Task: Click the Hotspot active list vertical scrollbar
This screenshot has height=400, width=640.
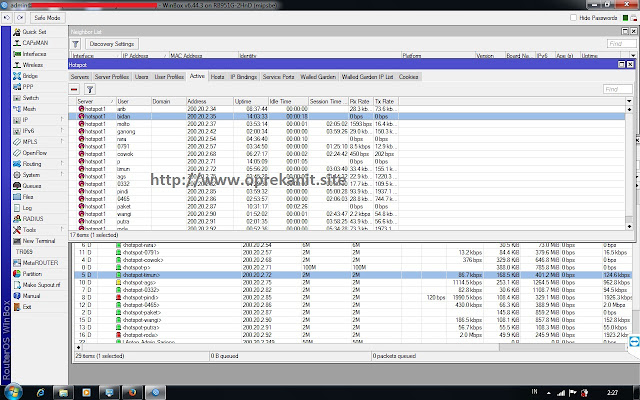Action: [x=629, y=167]
